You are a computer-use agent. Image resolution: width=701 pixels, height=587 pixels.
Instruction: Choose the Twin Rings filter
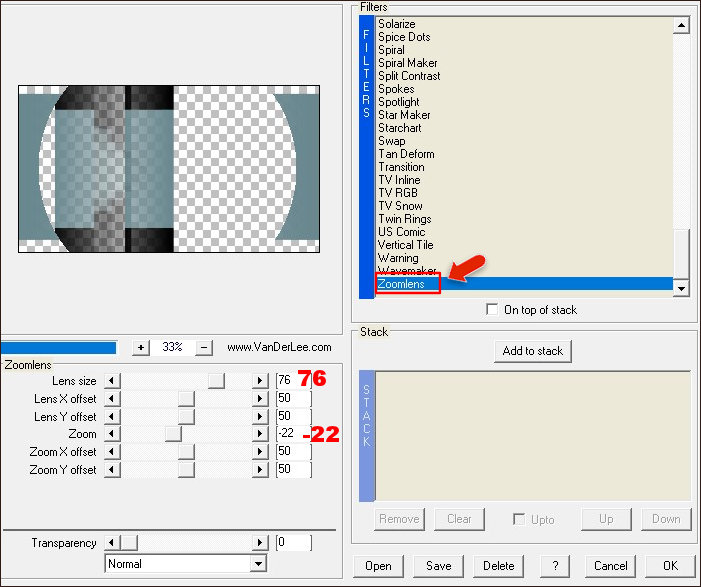pos(404,219)
